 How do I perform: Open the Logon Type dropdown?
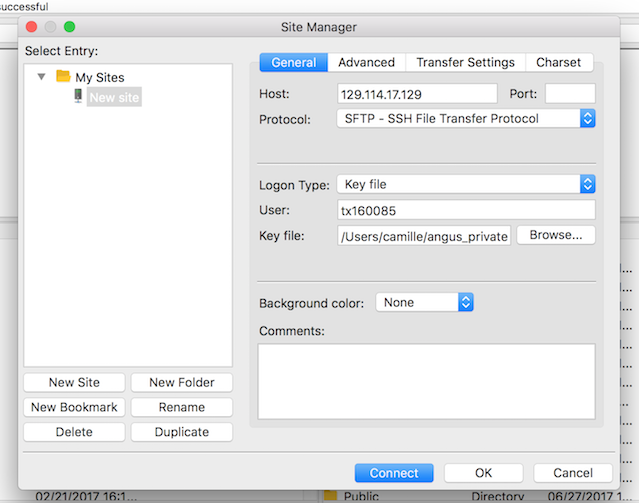[x=466, y=184]
